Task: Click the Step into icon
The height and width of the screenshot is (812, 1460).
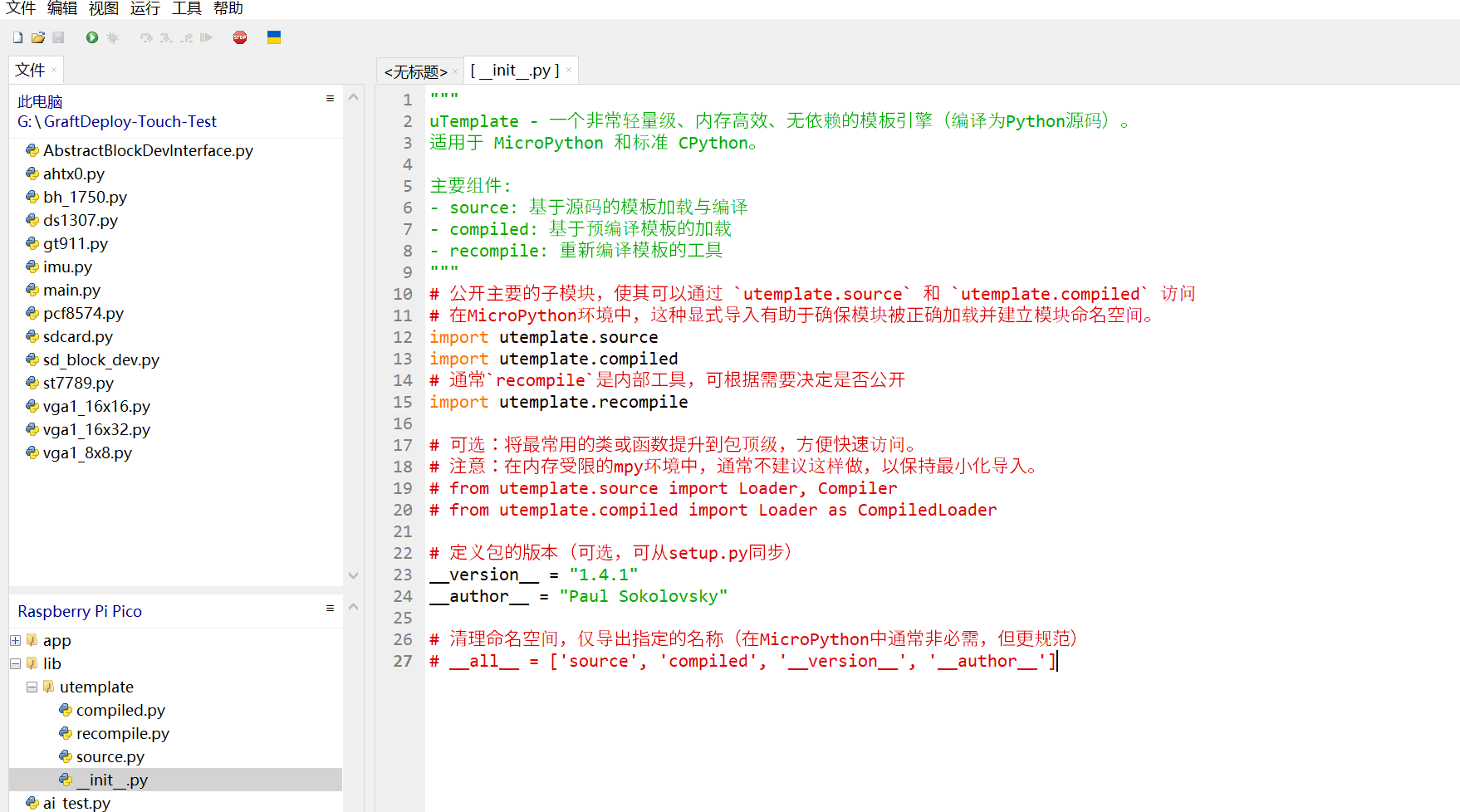Action: (x=166, y=37)
